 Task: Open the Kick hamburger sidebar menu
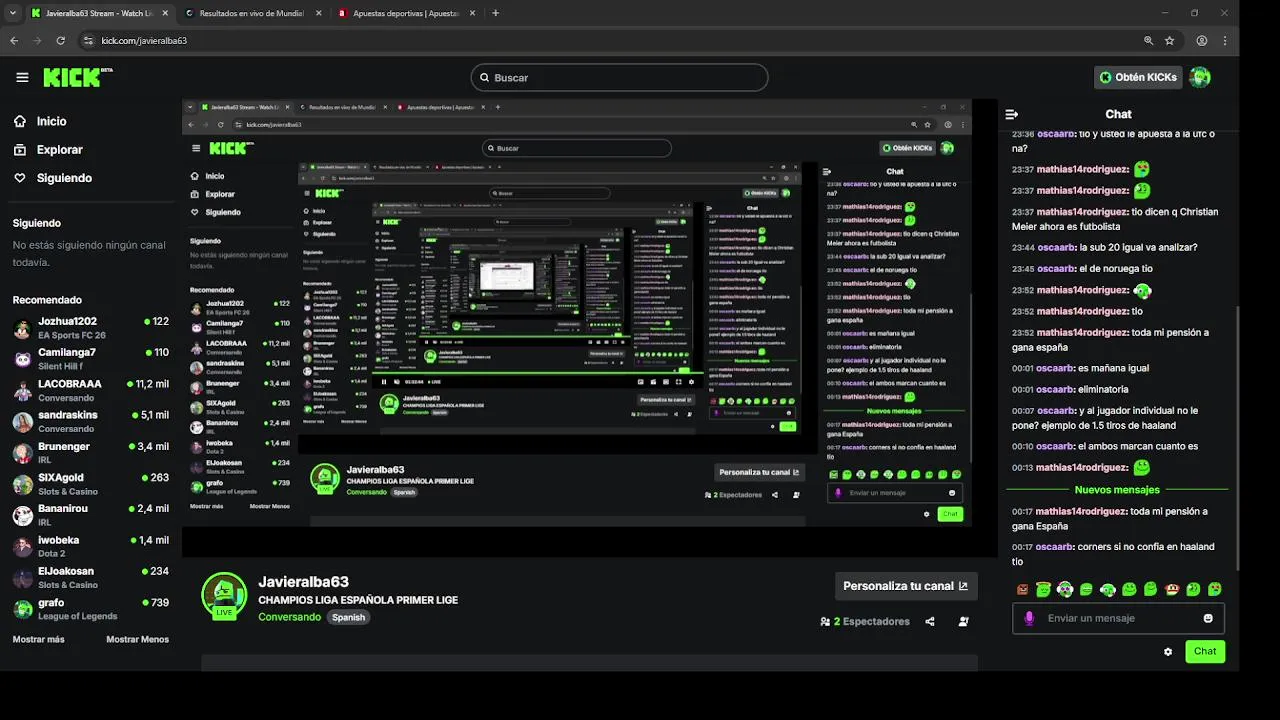click(22, 77)
